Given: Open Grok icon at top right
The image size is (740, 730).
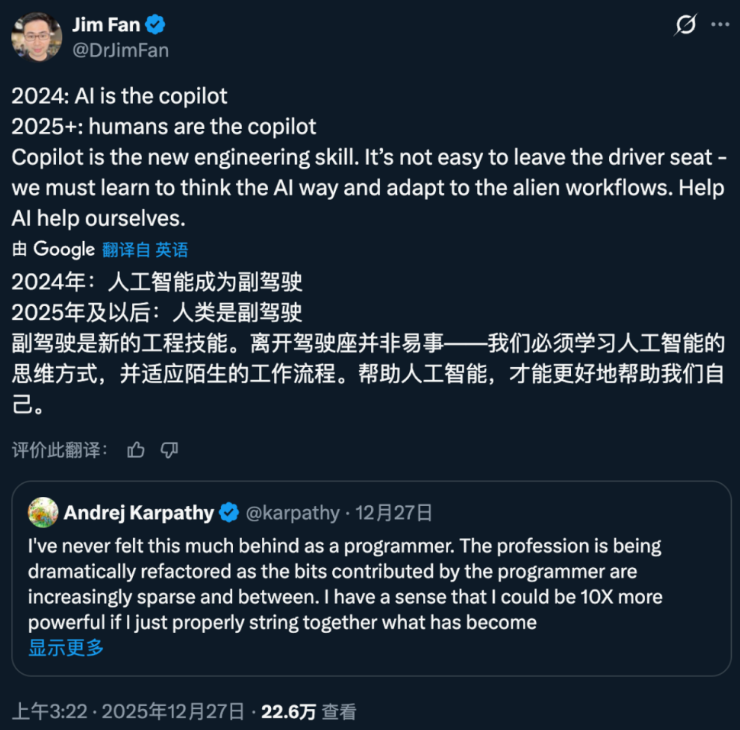Looking at the screenshot, I should click(x=685, y=26).
